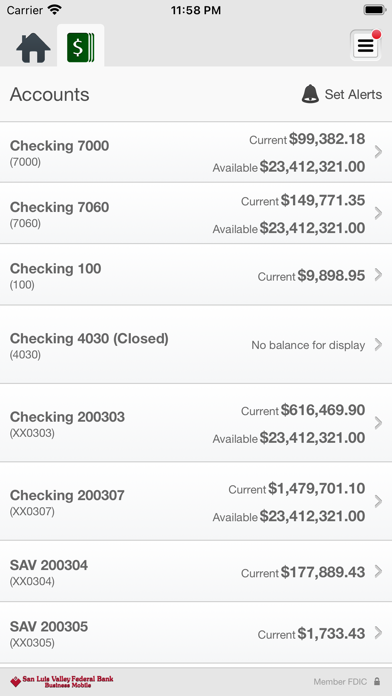
Task: Expand Checking 200303 chevron arrow
Action: click(x=378, y=423)
